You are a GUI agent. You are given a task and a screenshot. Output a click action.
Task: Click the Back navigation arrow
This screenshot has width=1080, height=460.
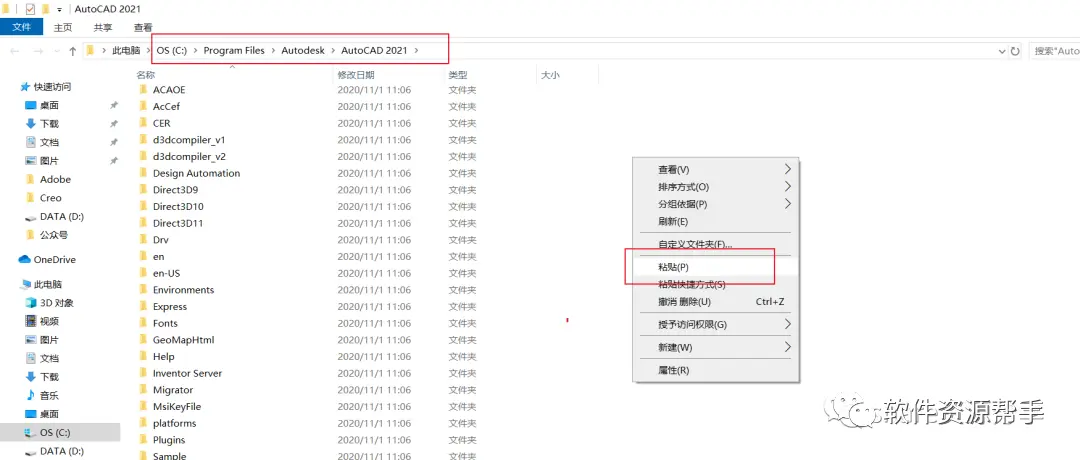click(x=14, y=51)
